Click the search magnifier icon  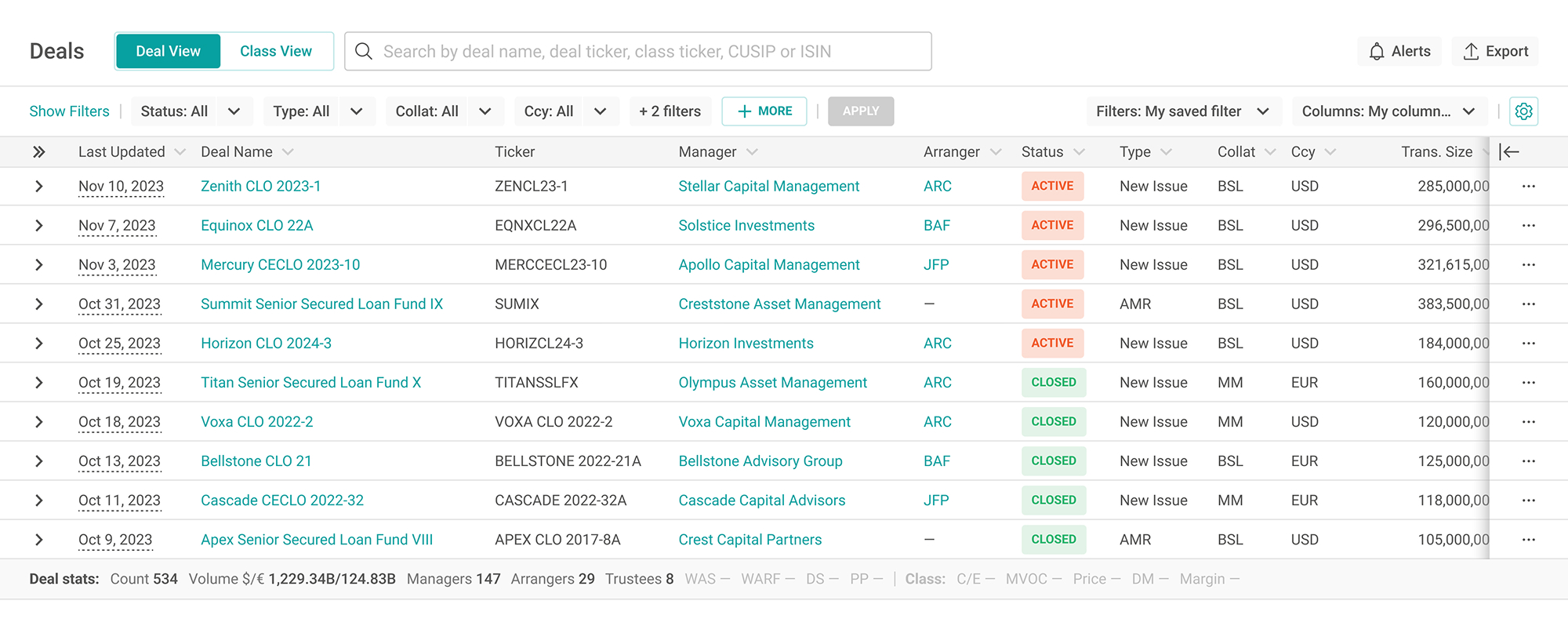pyautogui.click(x=364, y=52)
